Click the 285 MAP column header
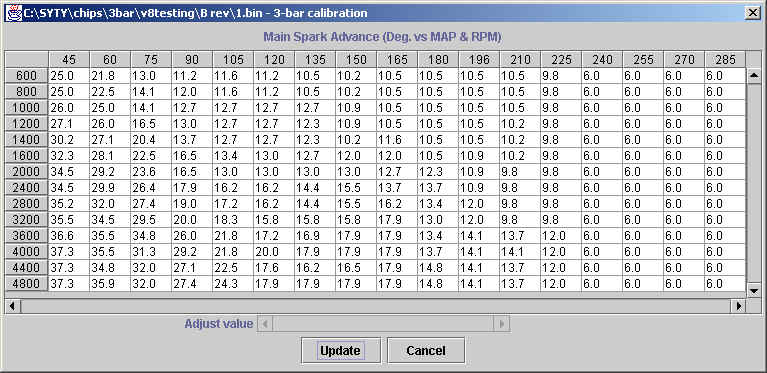This screenshot has width=767, height=373. click(x=725, y=59)
